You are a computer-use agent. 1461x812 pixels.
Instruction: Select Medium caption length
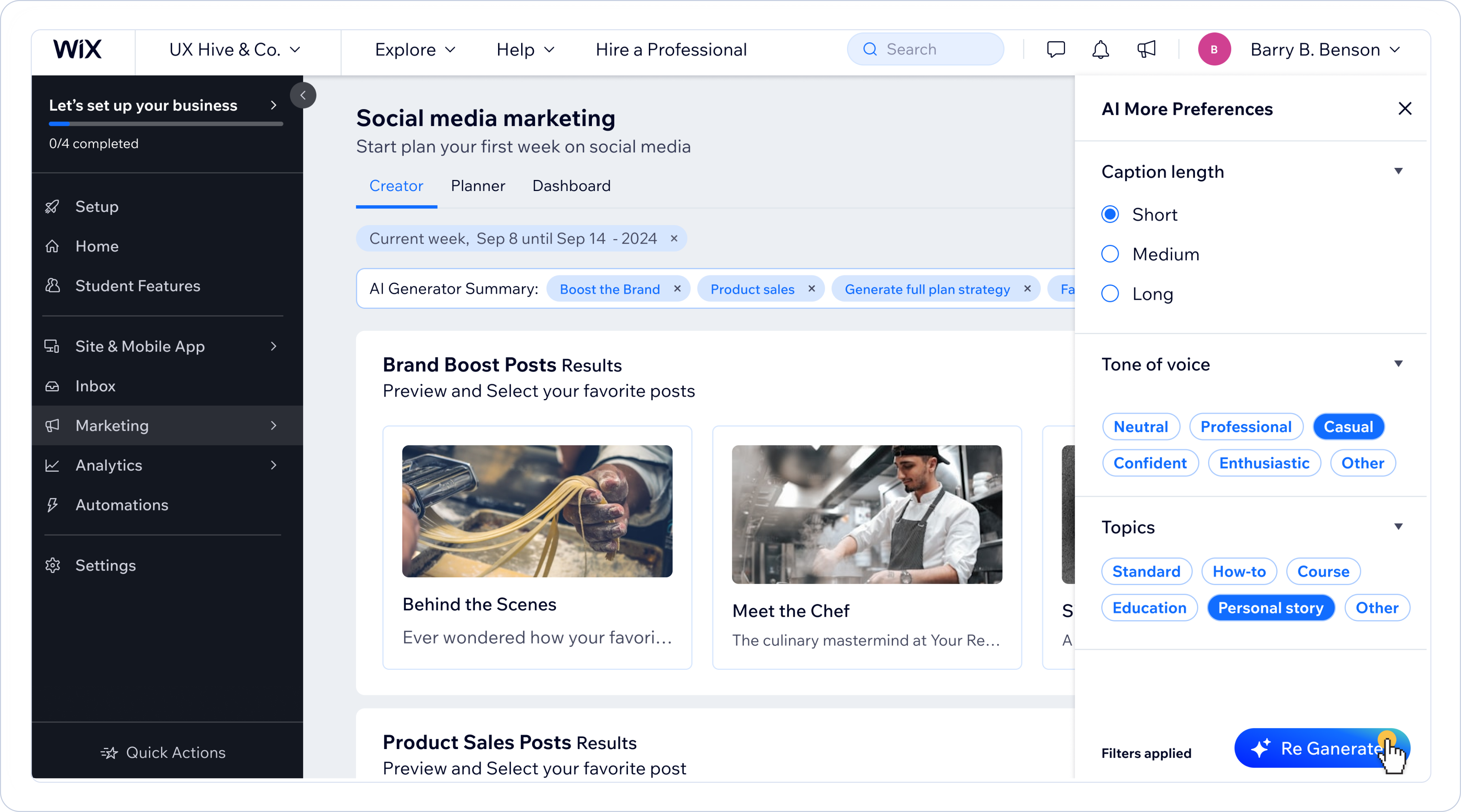(x=1110, y=254)
